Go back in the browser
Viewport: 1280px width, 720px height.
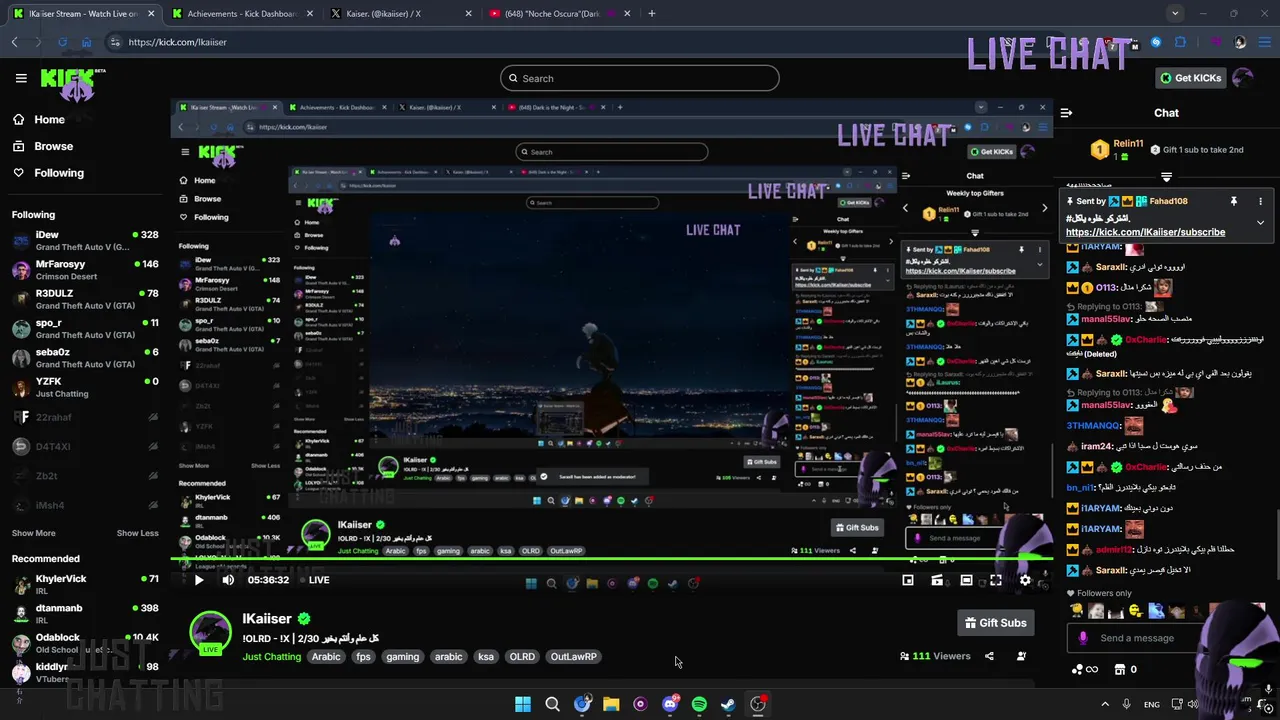(14, 42)
